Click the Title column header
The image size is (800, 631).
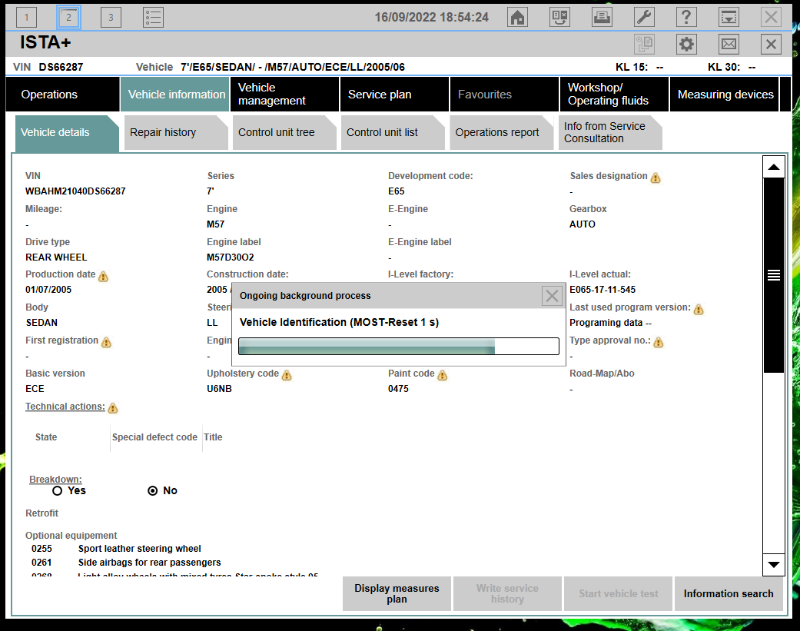point(213,437)
